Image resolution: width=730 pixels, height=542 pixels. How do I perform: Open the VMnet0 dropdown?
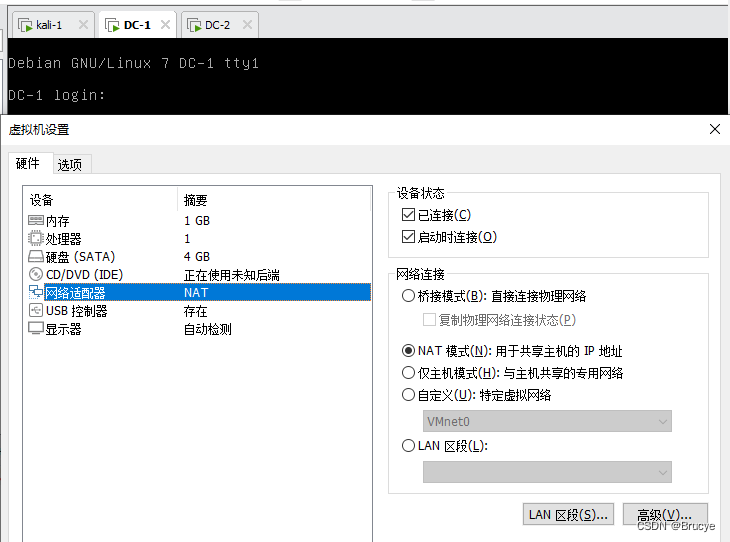click(547, 421)
